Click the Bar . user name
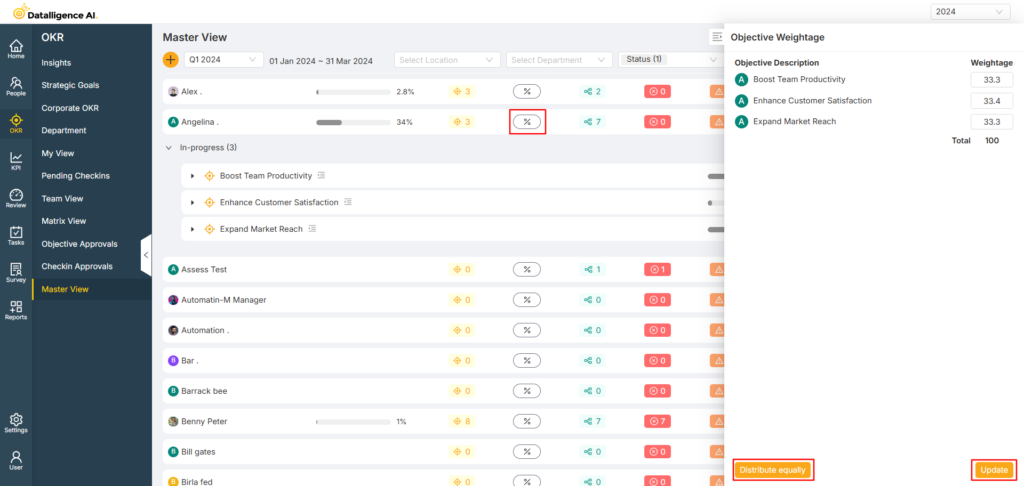1024x486 pixels. coord(190,361)
